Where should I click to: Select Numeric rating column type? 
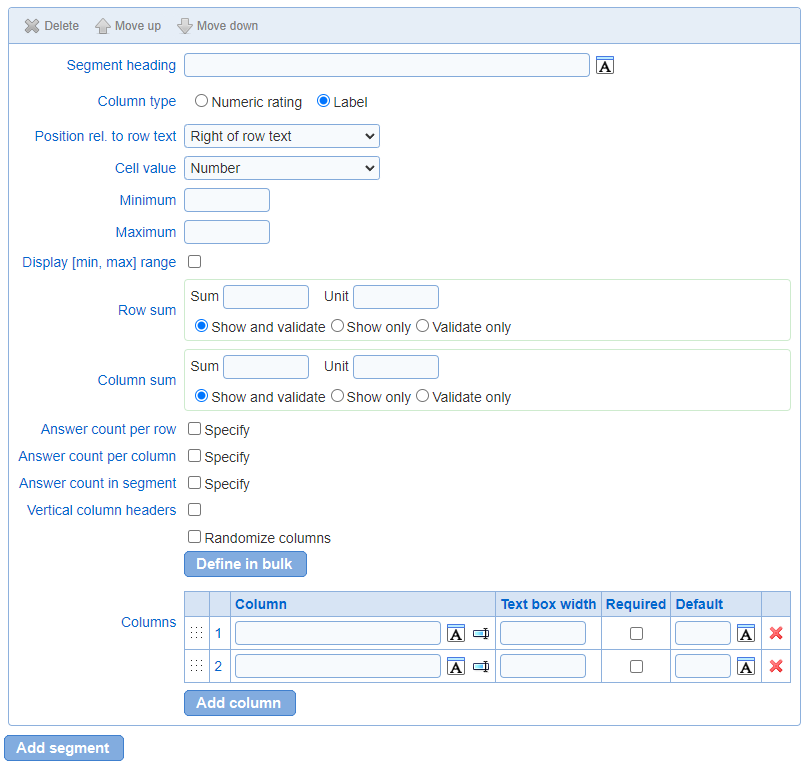tap(201, 101)
